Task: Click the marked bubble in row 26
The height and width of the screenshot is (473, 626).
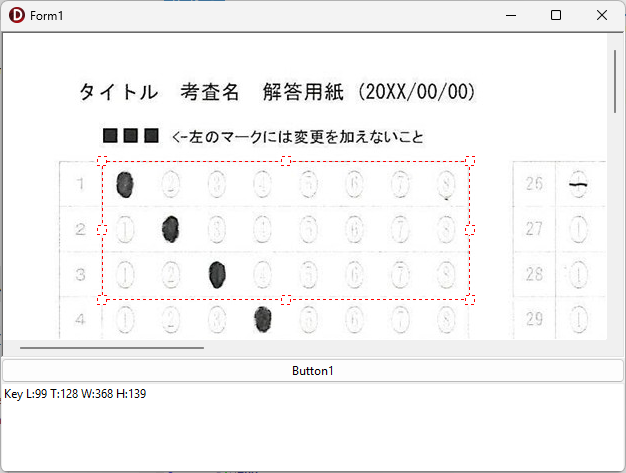Action: coord(578,184)
